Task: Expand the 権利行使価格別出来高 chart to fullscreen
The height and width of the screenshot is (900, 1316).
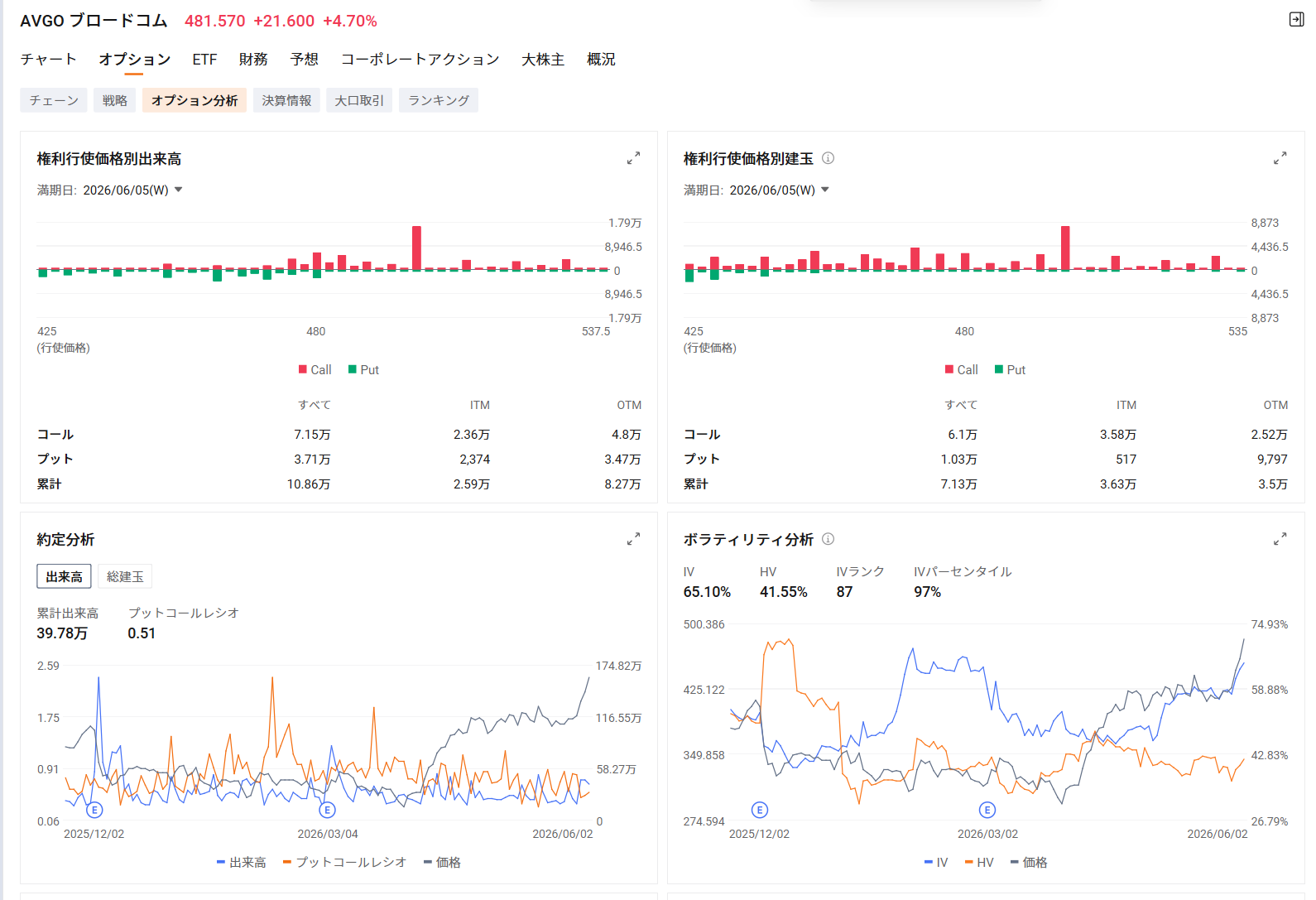Action: [x=633, y=158]
